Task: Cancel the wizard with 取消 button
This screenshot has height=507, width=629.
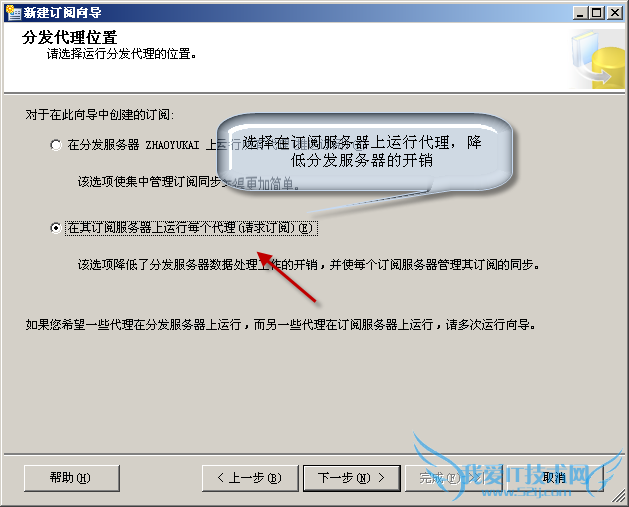Action: pyautogui.click(x=554, y=478)
